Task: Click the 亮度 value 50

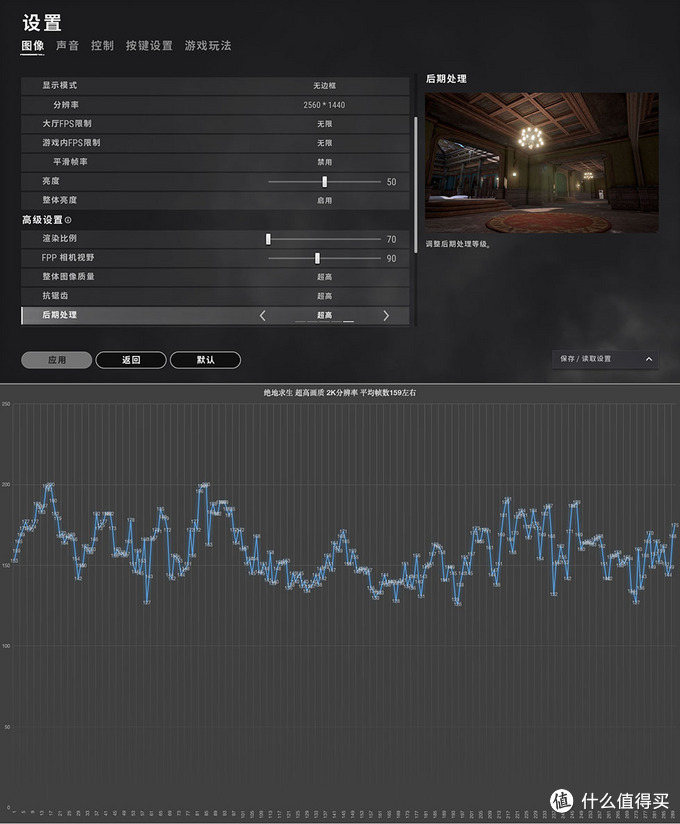Action: click(391, 182)
